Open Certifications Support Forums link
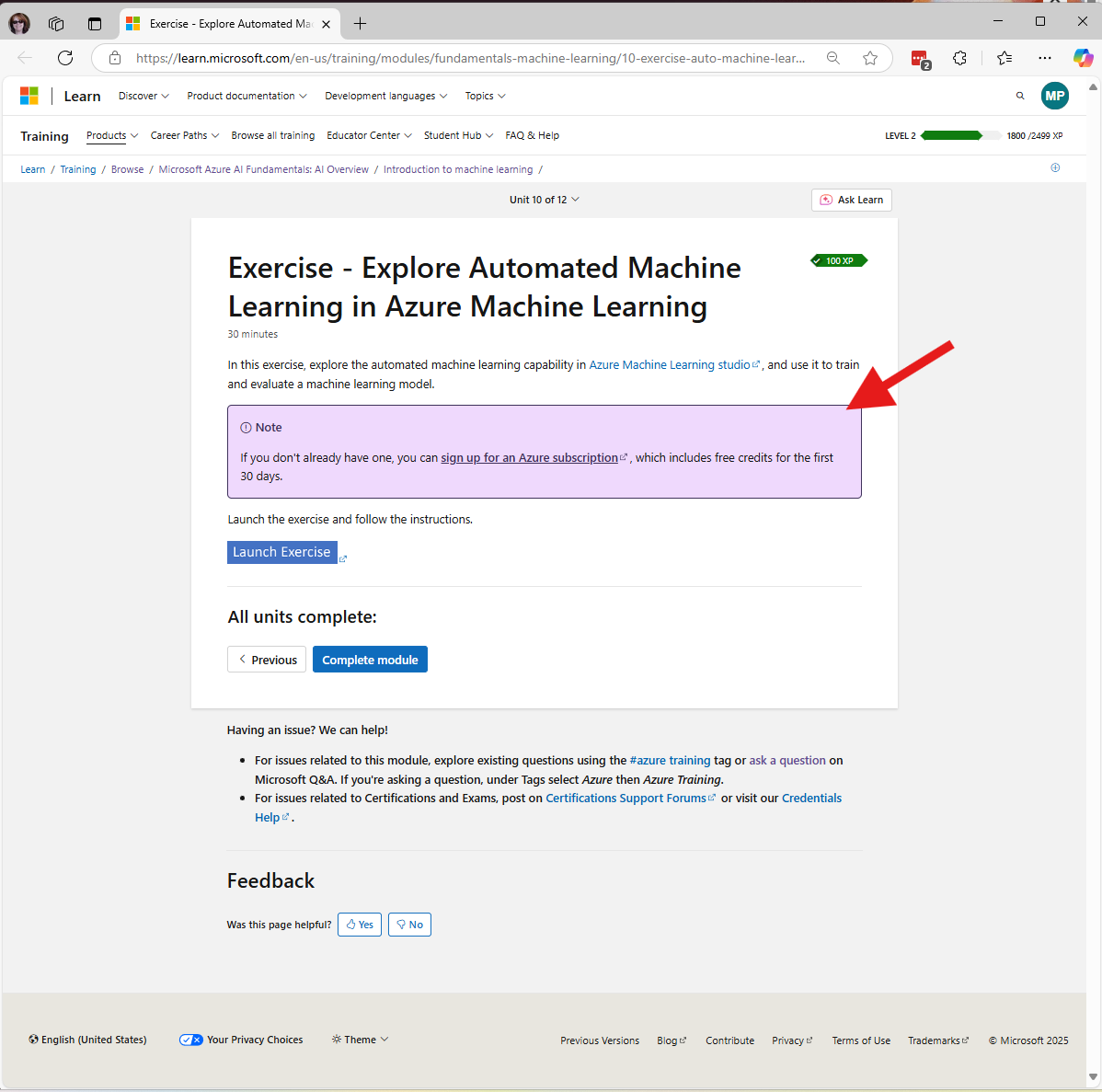 coord(630,799)
